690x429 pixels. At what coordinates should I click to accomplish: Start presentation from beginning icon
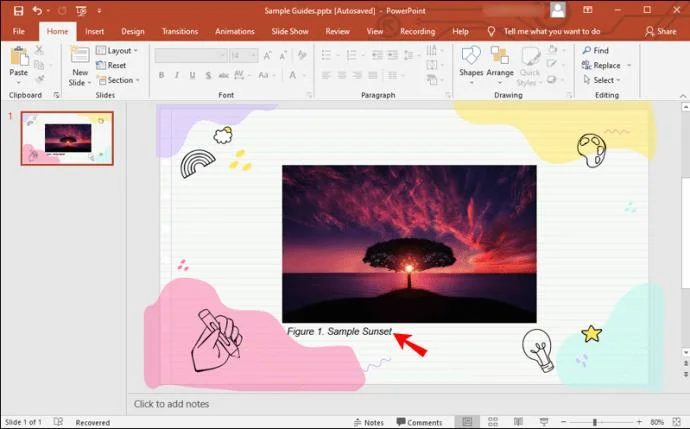pos(81,11)
